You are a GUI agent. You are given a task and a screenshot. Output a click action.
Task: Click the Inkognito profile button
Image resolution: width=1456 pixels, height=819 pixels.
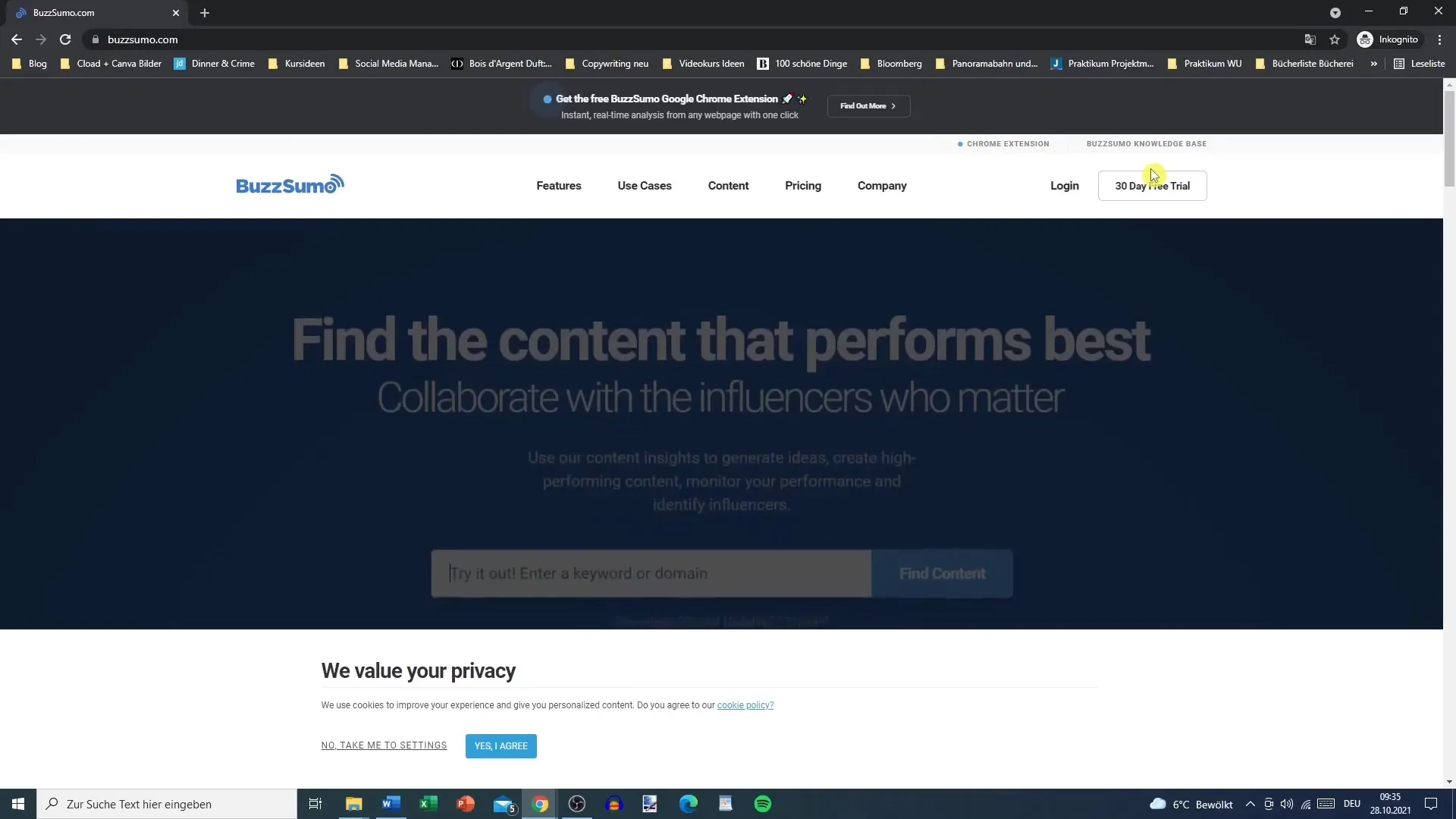(x=1388, y=39)
